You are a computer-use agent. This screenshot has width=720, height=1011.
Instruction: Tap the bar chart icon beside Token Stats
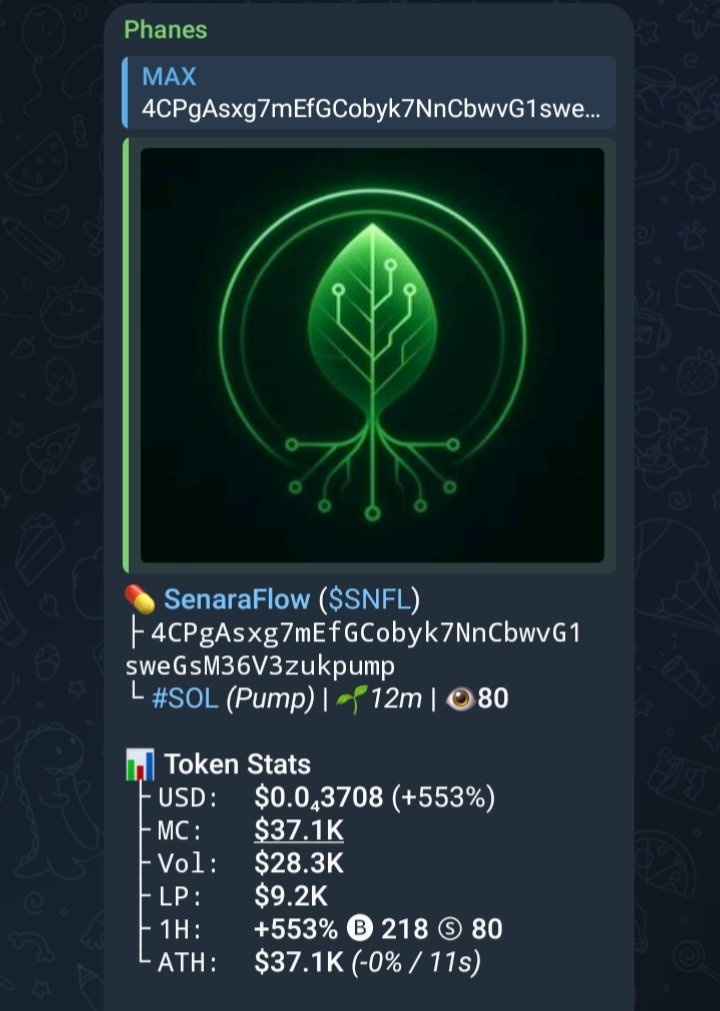pyautogui.click(x=140, y=764)
